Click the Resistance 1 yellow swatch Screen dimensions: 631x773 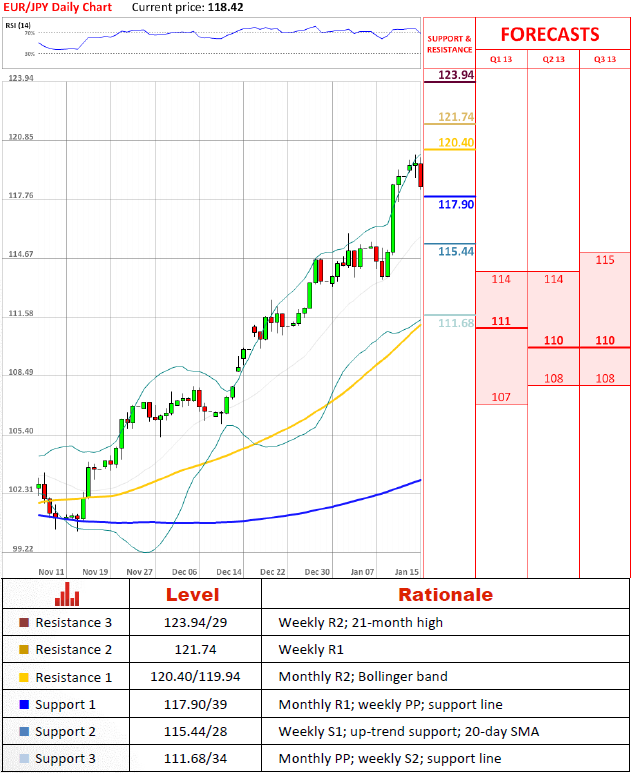[x=24, y=677]
